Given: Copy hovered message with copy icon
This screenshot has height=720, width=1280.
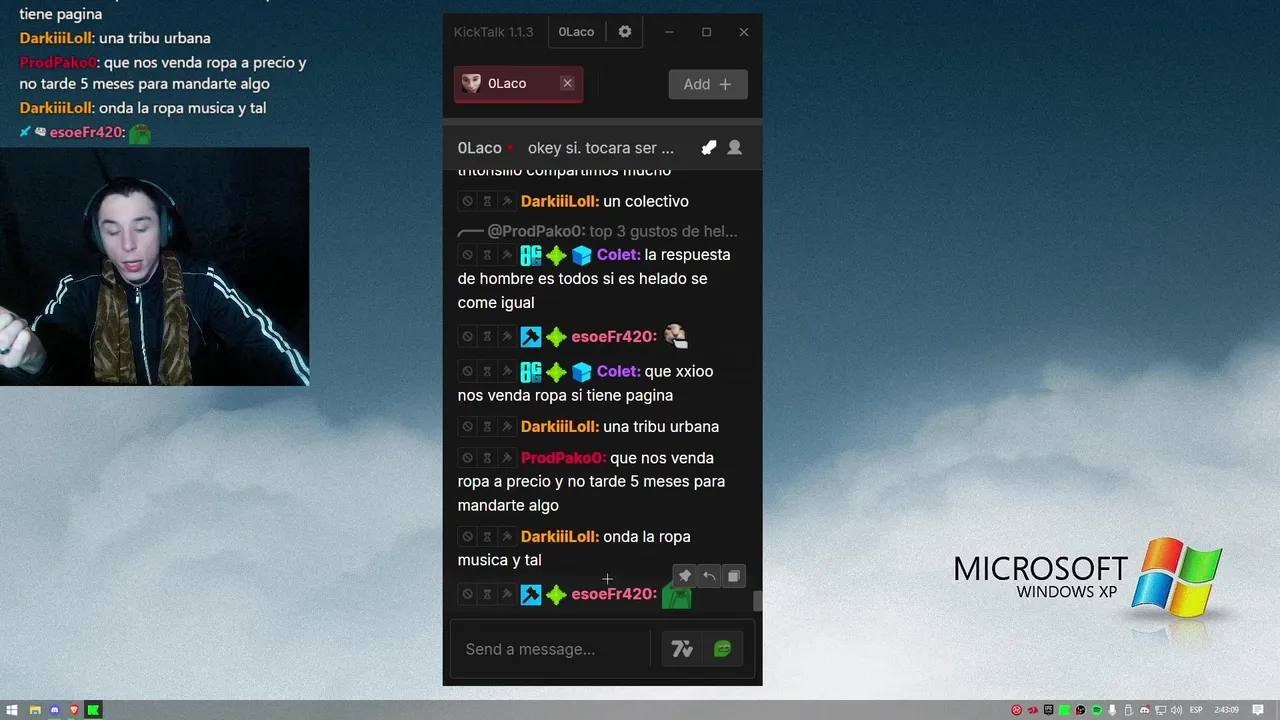Looking at the screenshot, I should [x=733, y=576].
